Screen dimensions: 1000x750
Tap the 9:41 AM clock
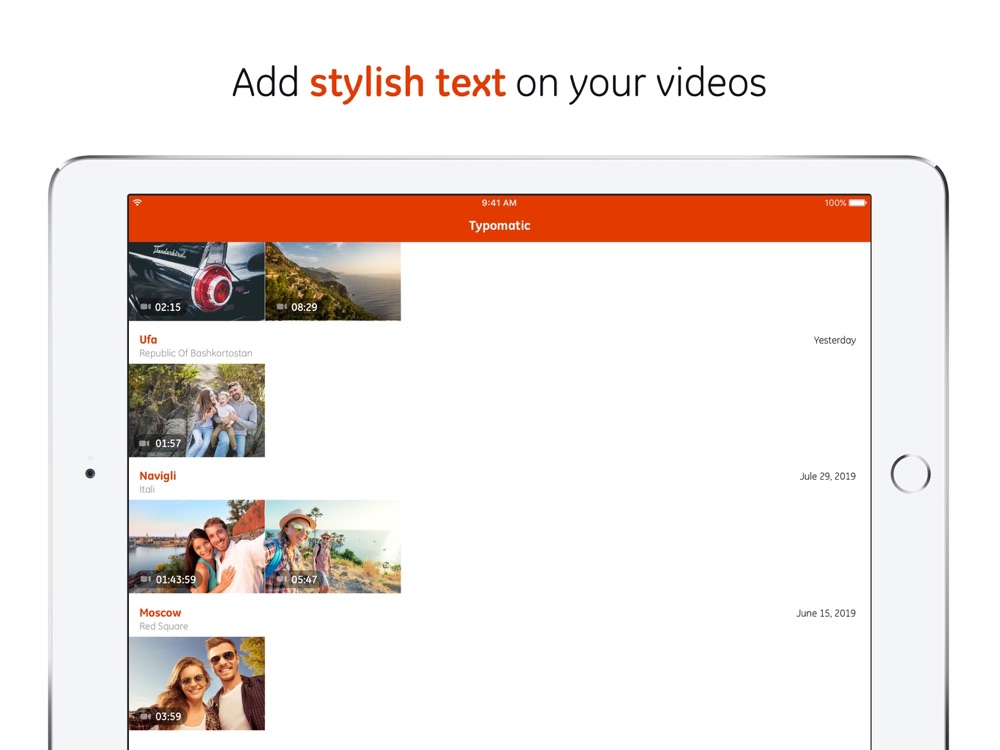(499, 203)
